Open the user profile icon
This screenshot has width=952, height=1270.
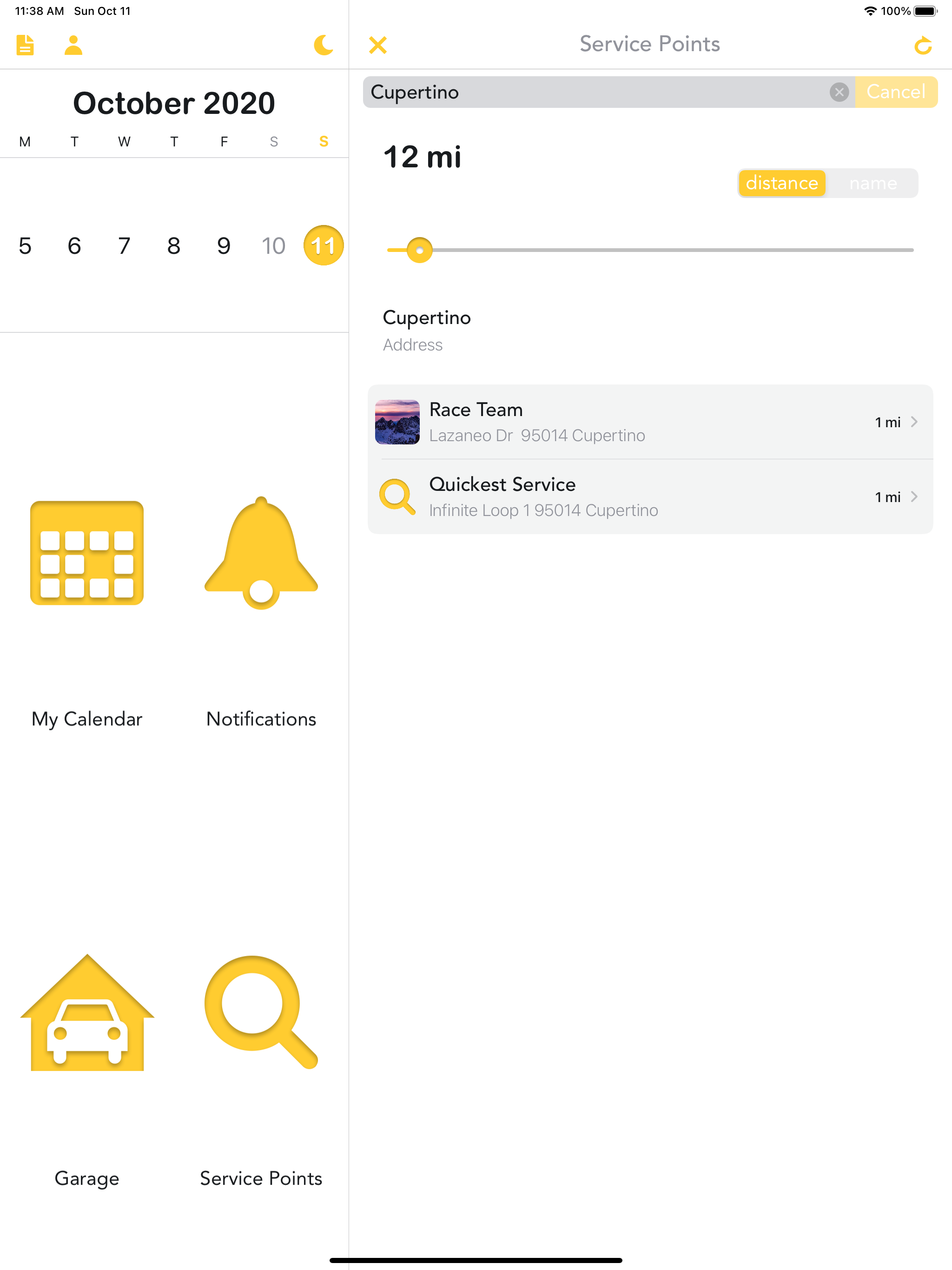(x=73, y=45)
